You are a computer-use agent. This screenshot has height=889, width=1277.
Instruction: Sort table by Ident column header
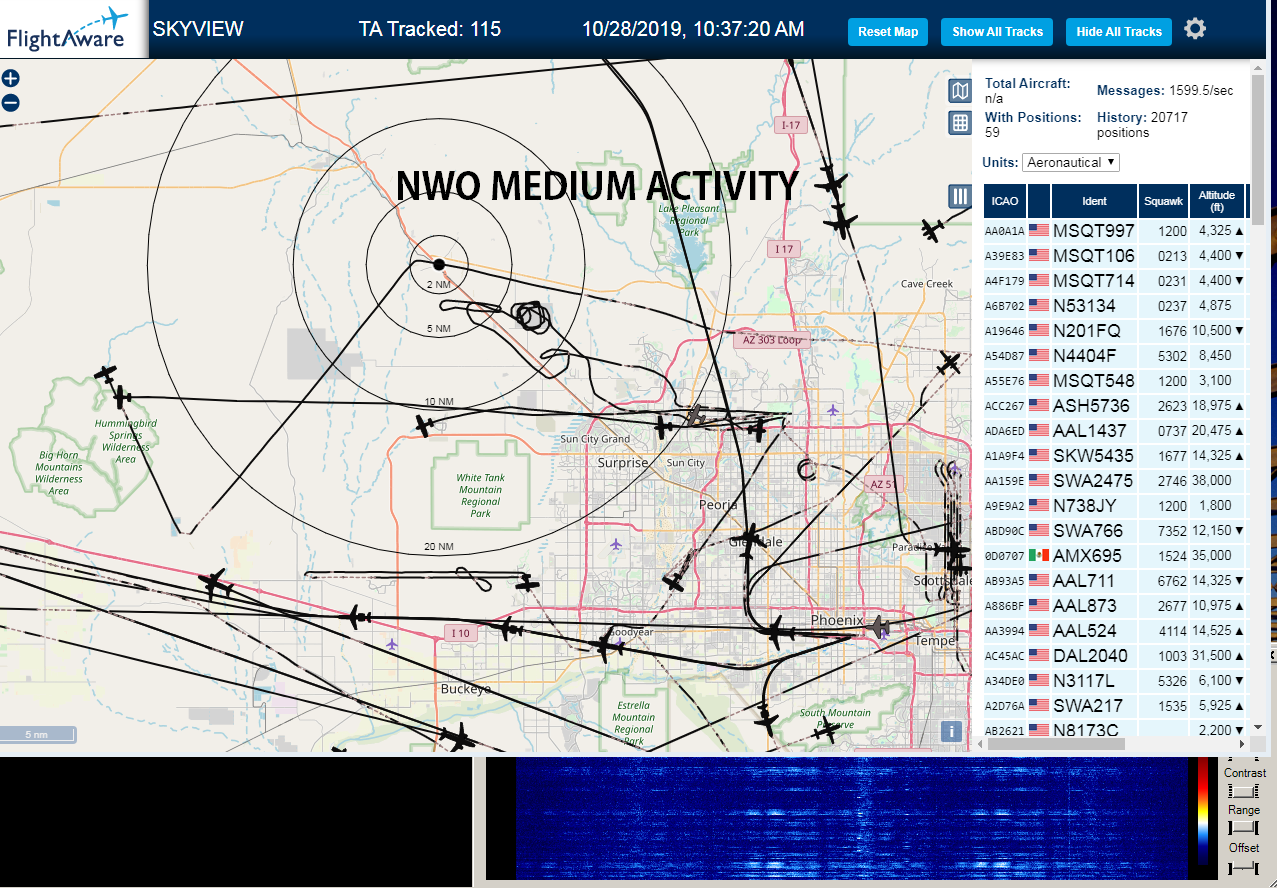(x=1094, y=201)
